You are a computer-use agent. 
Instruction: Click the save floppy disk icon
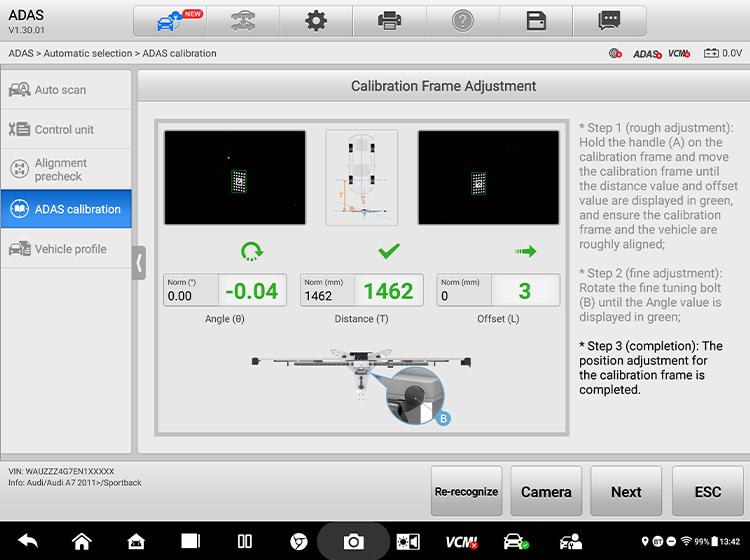536,21
